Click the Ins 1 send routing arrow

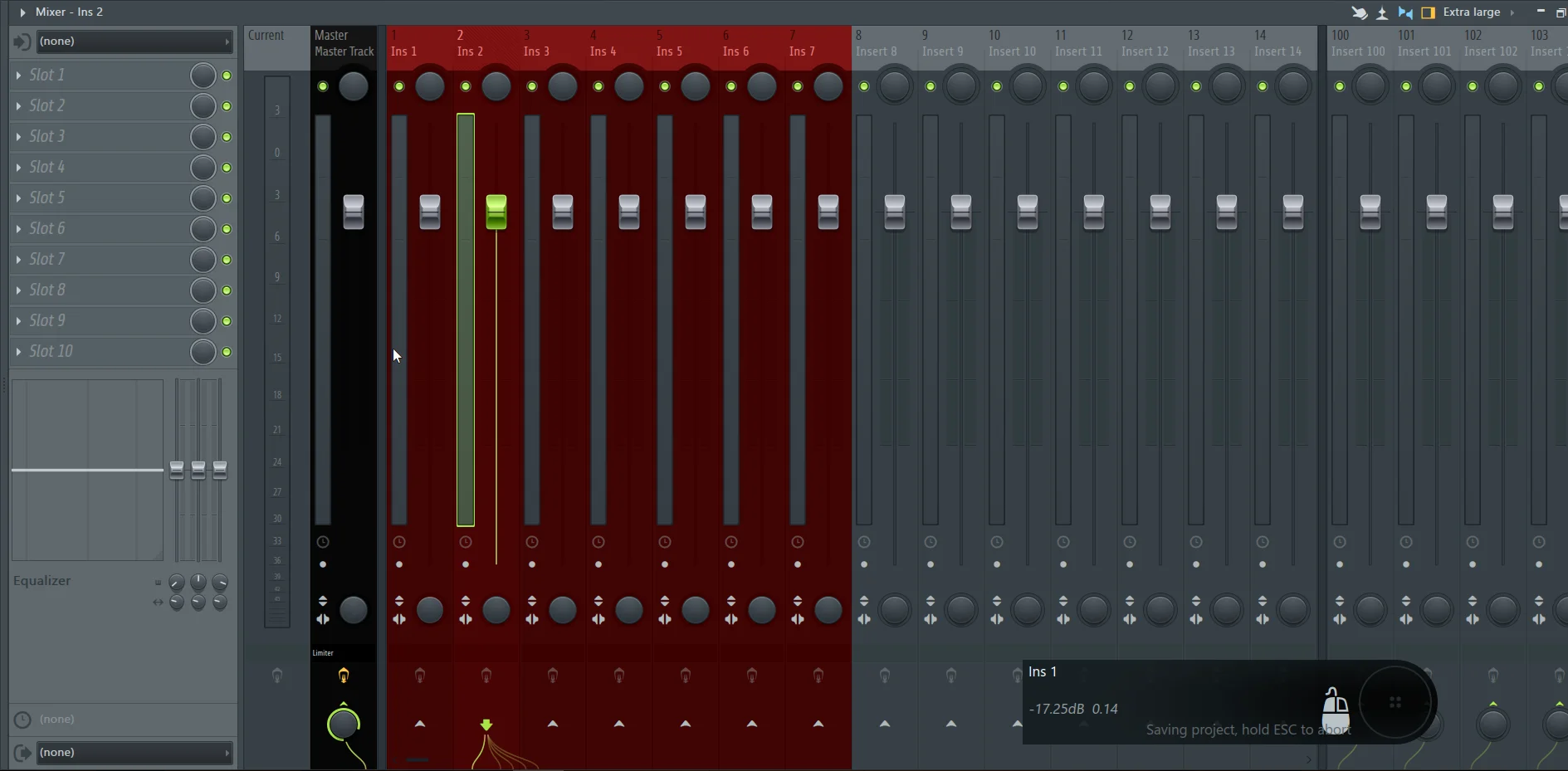pyautogui.click(x=420, y=724)
